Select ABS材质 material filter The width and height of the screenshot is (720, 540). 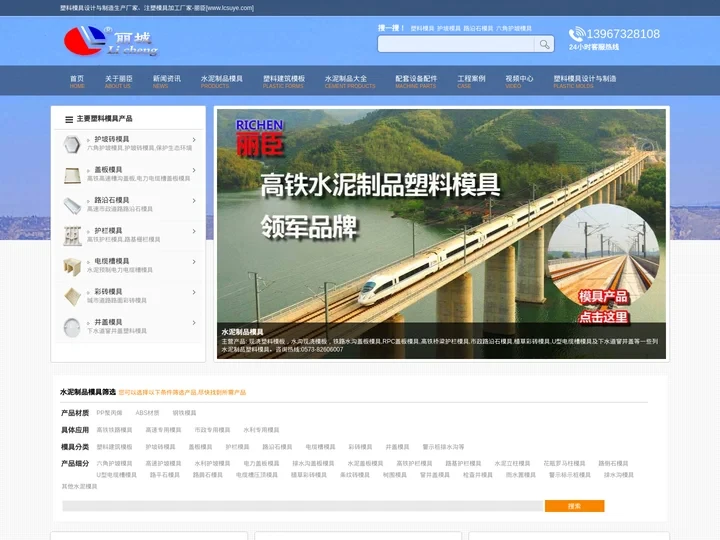pyautogui.click(x=147, y=413)
